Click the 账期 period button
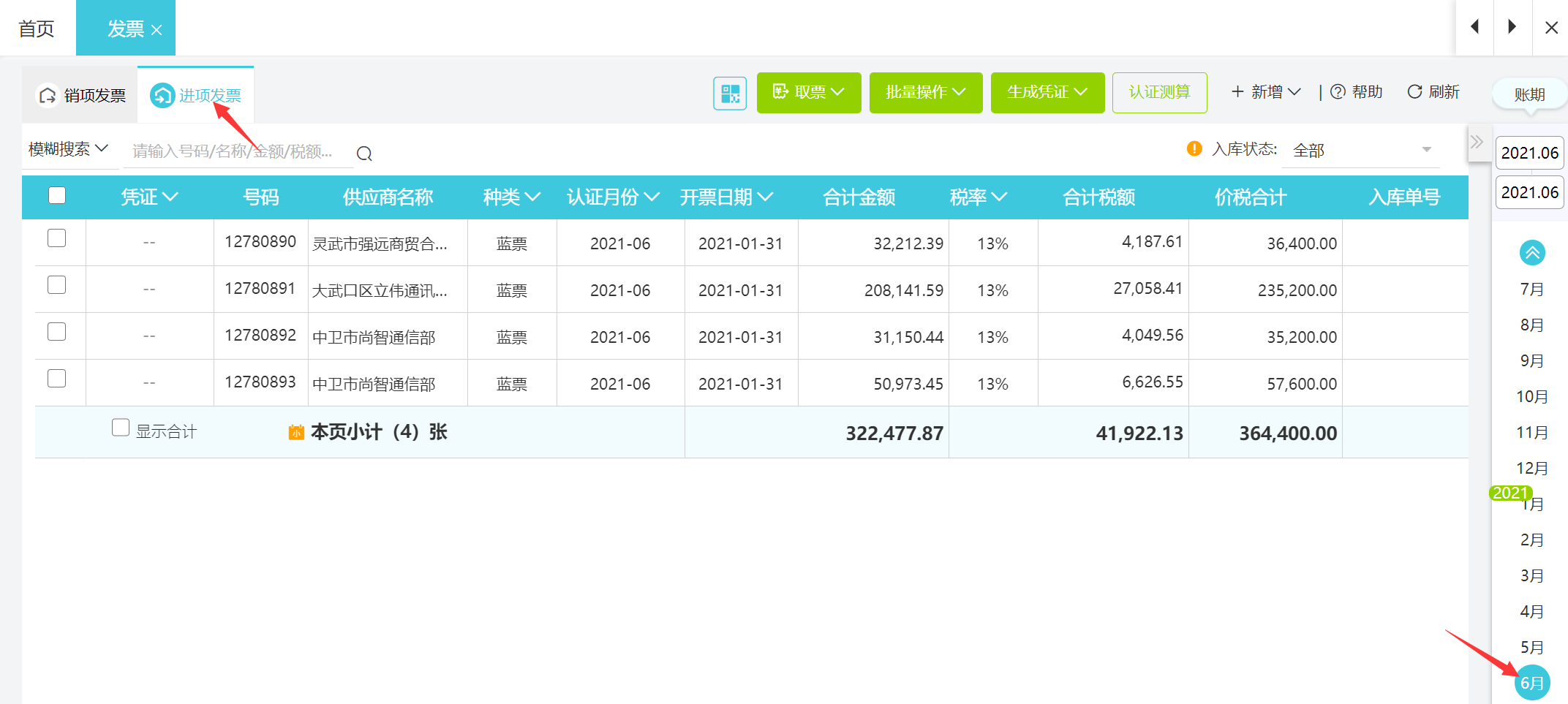The image size is (1568, 704). click(1529, 94)
